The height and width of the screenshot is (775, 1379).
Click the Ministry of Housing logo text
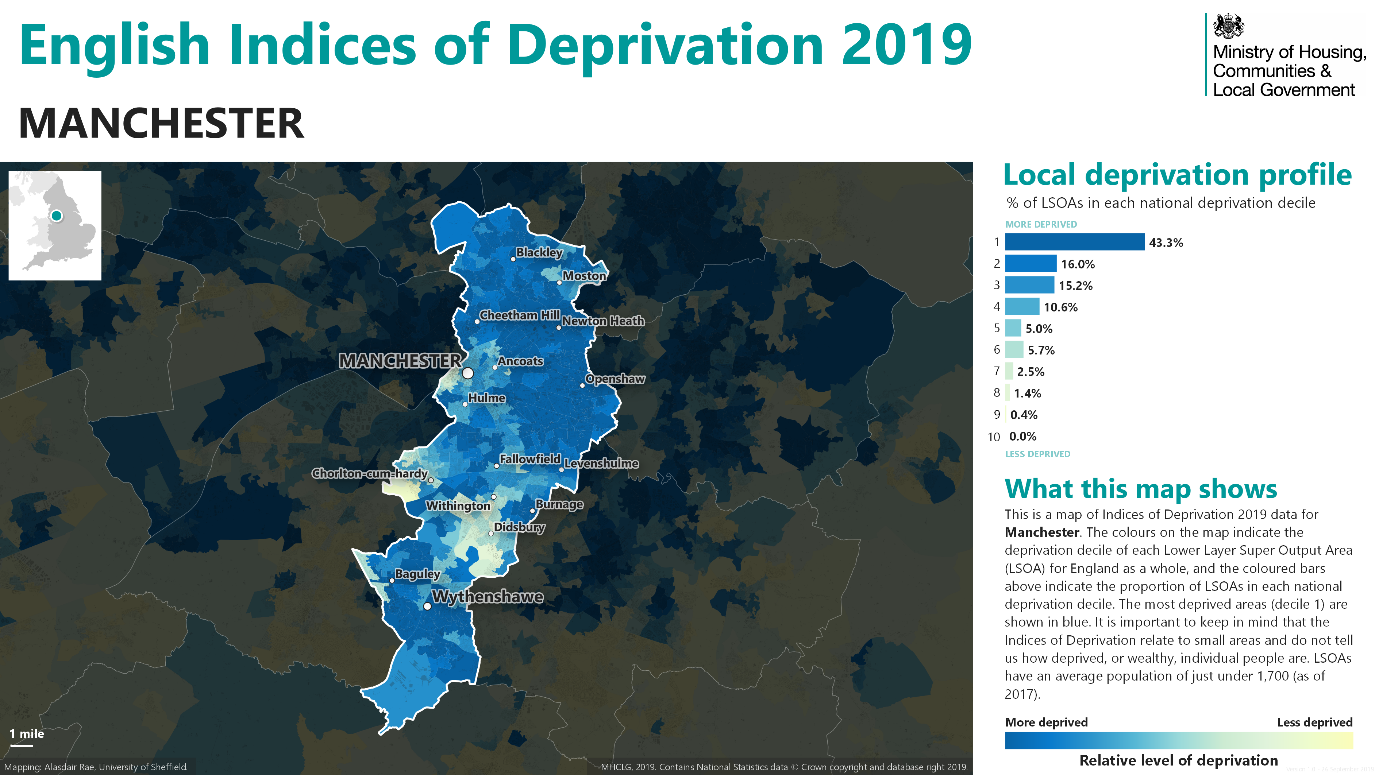pyautogui.click(x=1288, y=71)
